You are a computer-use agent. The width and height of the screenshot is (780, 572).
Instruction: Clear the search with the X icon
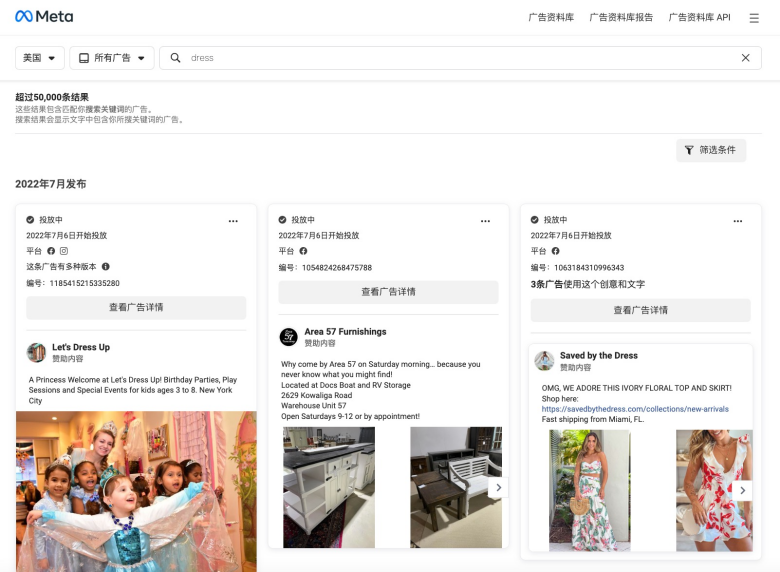click(x=745, y=58)
